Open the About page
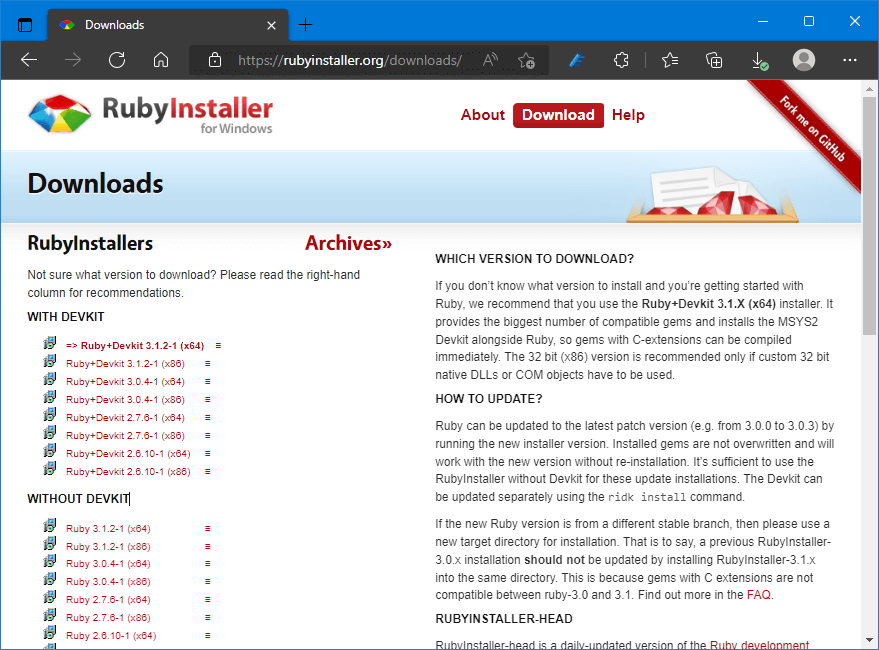Screen dimensions: 879x650 tap(483, 115)
